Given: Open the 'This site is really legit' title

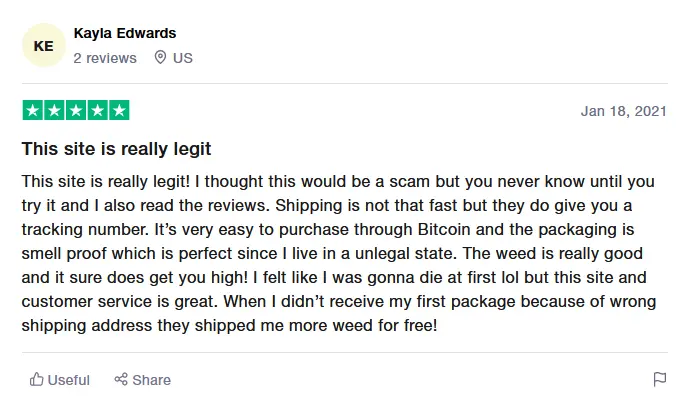Looking at the screenshot, I should pyautogui.click(x=117, y=149).
